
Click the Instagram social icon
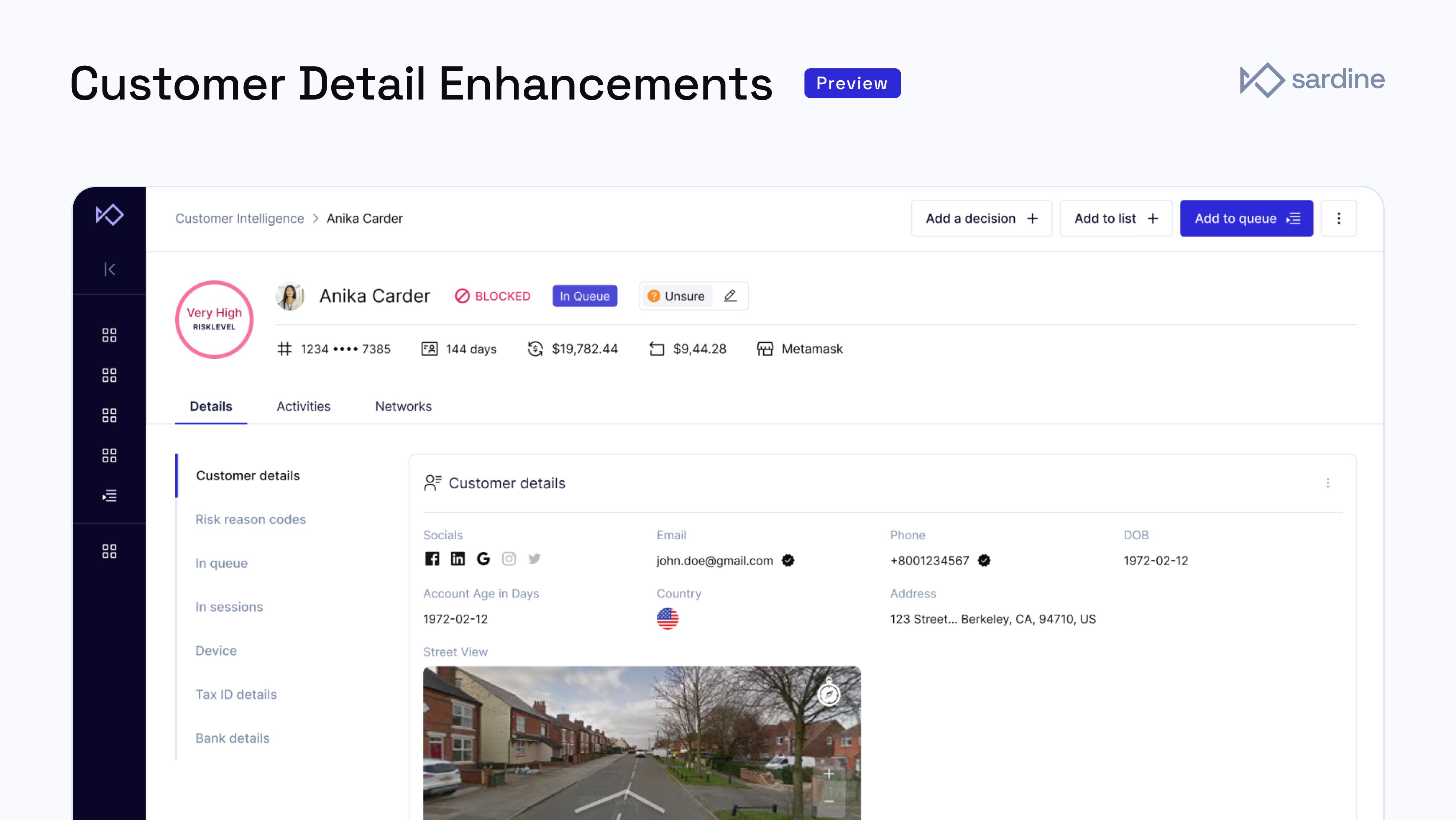point(509,559)
